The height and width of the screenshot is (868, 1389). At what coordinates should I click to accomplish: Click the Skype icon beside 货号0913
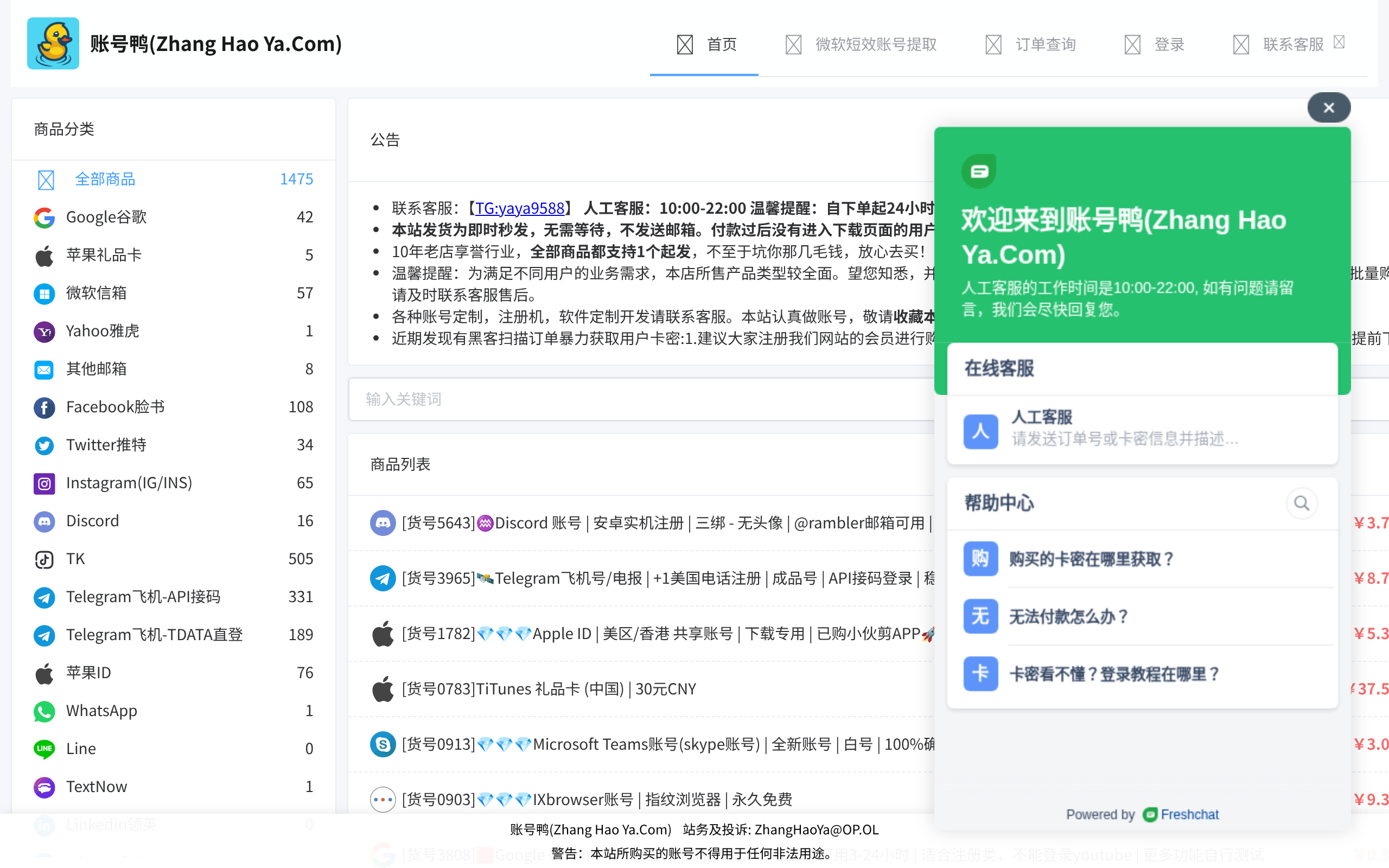[x=383, y=744]
